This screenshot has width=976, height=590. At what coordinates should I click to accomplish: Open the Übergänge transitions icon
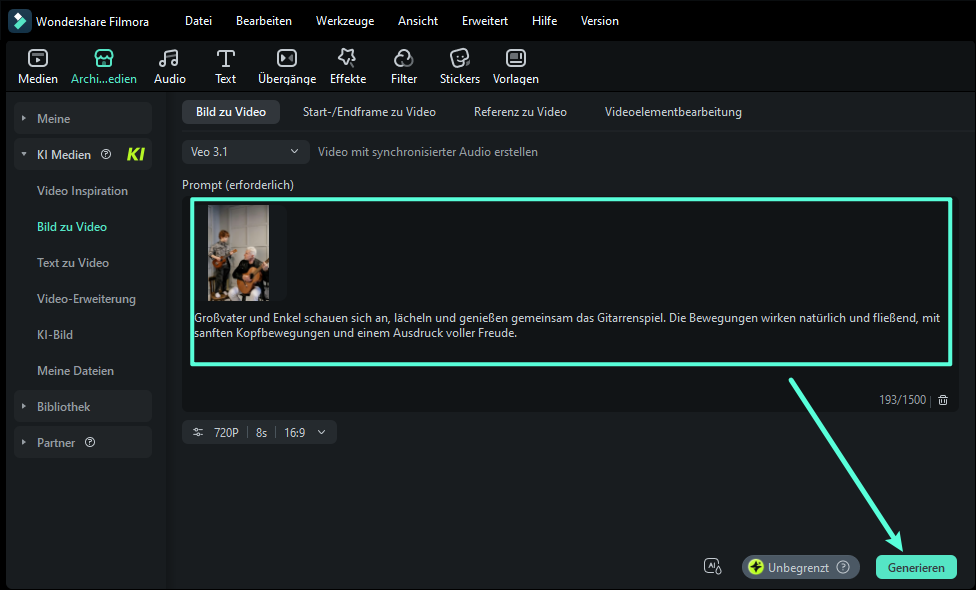[x=286, y=59]
